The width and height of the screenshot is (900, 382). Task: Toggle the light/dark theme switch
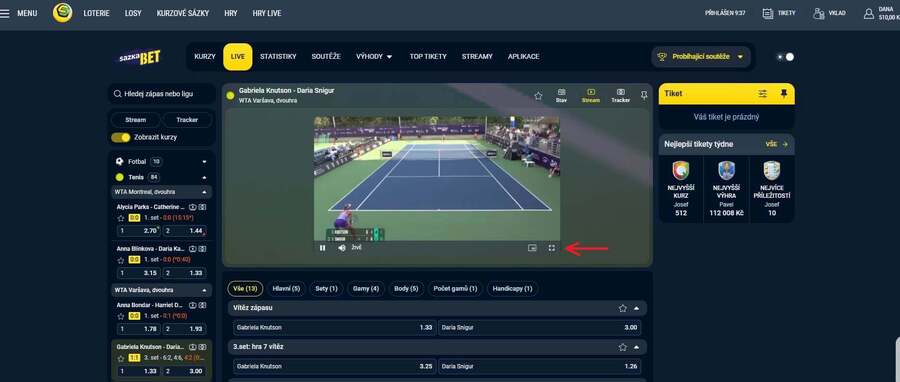pos(785,57)
